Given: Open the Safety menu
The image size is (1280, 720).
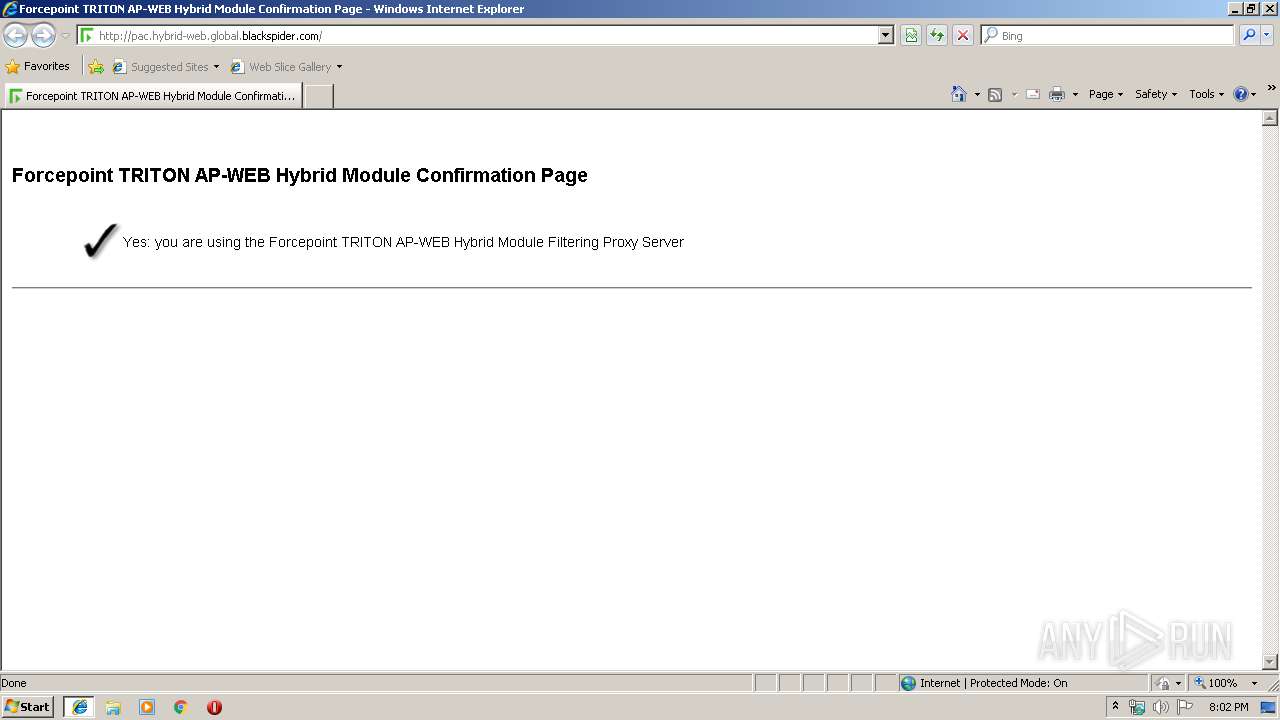Looking at the screenshot, I should [x=1156, y=94].
